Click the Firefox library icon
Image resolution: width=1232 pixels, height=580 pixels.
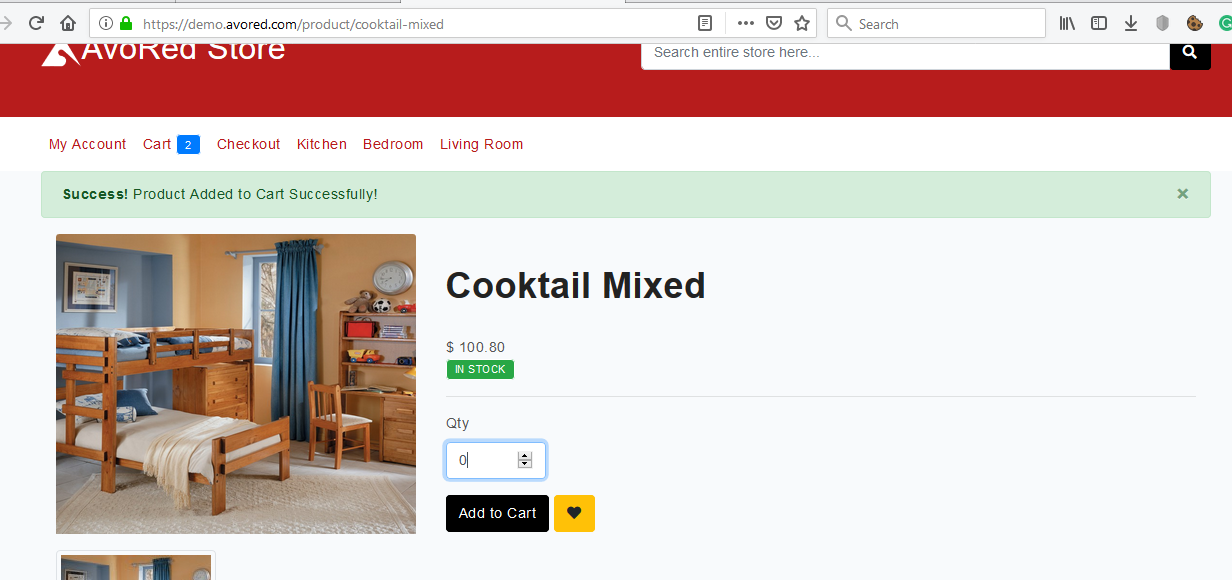[x=1066, y=23]
